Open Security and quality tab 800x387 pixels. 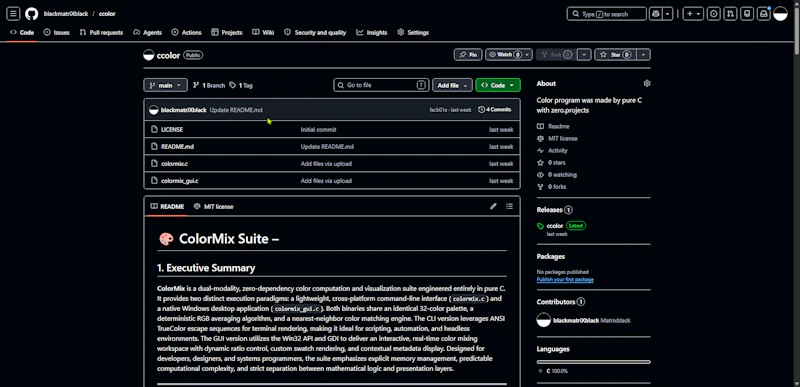pyautogui.click(x=315, y=32)
